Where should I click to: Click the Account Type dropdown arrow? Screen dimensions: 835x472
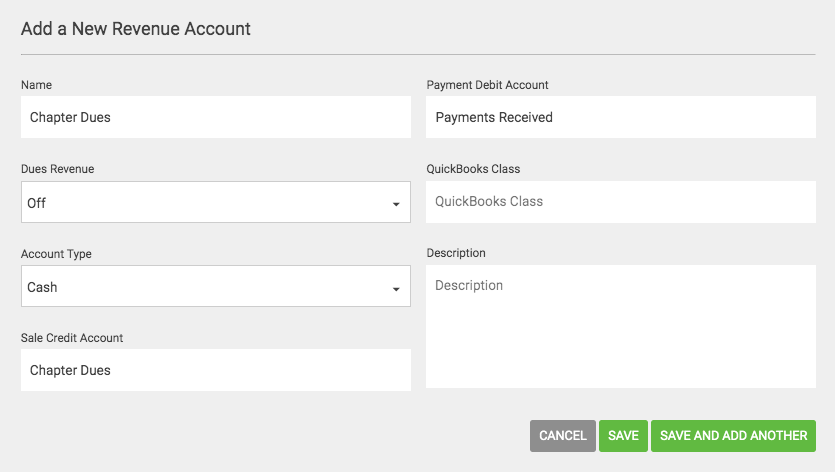[396, 289]
